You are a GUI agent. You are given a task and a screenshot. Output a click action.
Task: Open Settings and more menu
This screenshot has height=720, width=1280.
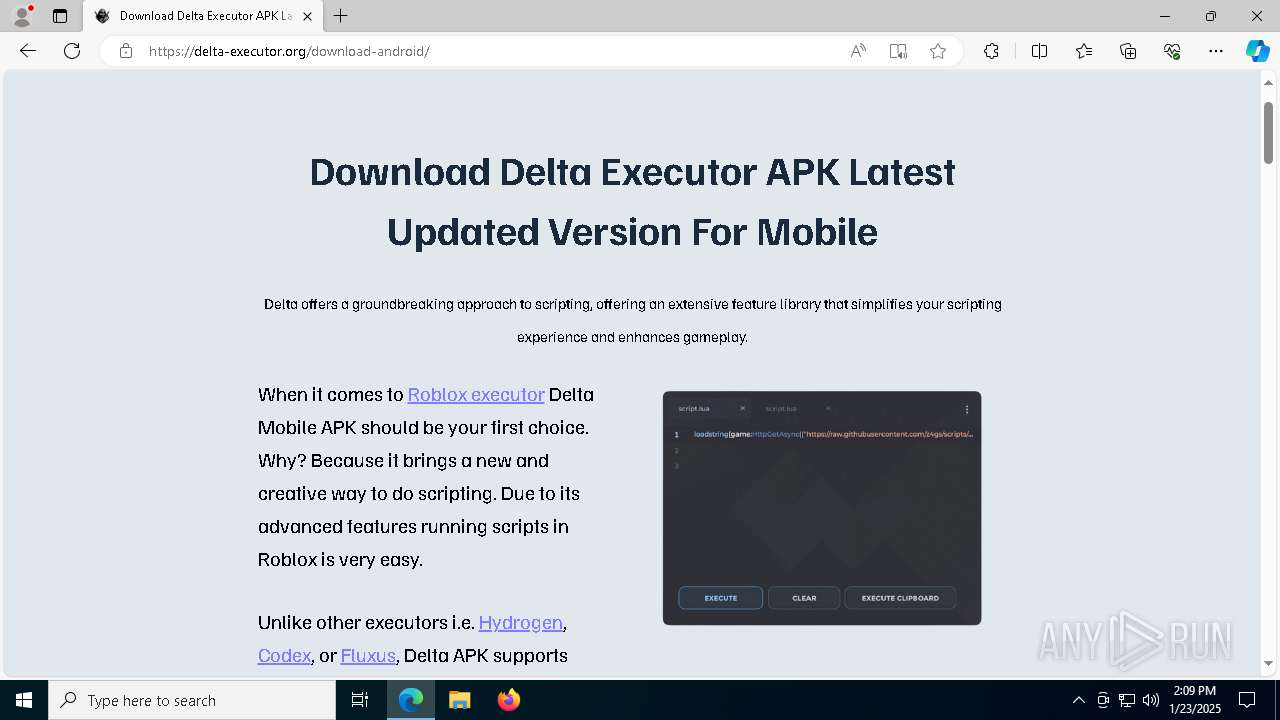[1216, 51]
